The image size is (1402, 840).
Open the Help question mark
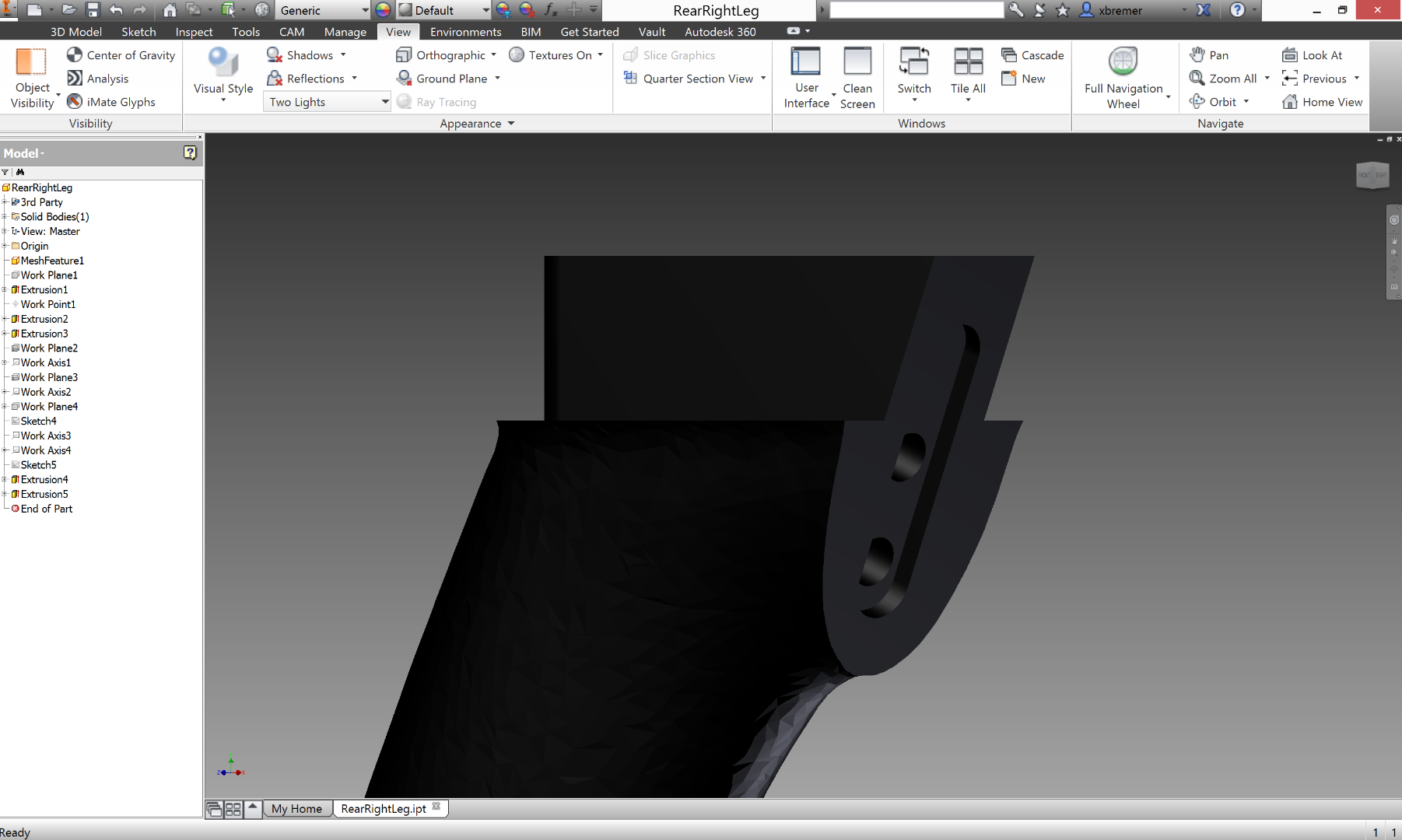coord(1237,10)
